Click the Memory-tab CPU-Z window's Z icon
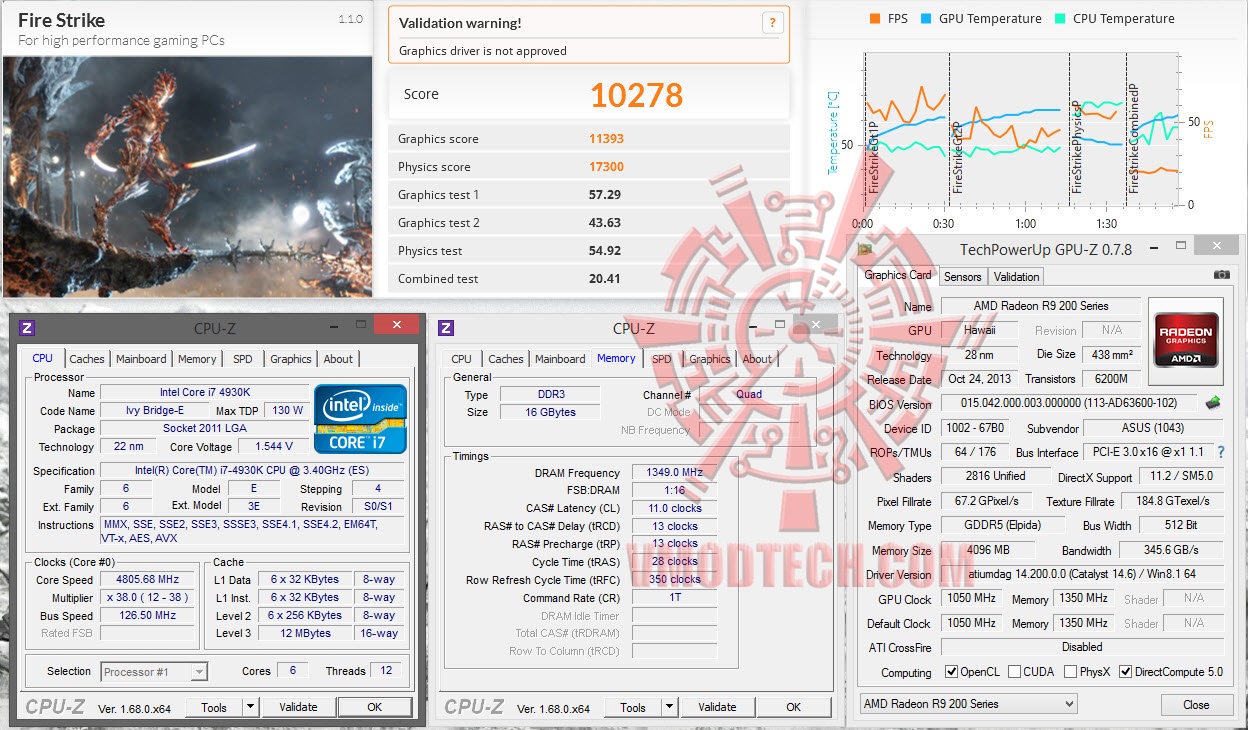 446,328
